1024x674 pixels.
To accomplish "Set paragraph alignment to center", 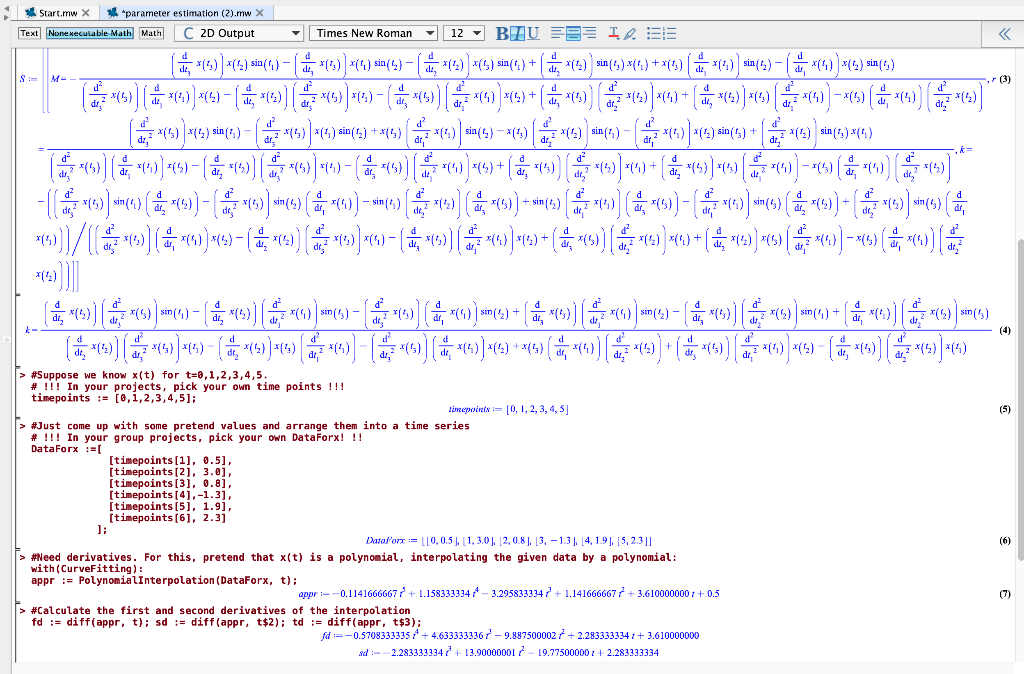I will [573, 35].
